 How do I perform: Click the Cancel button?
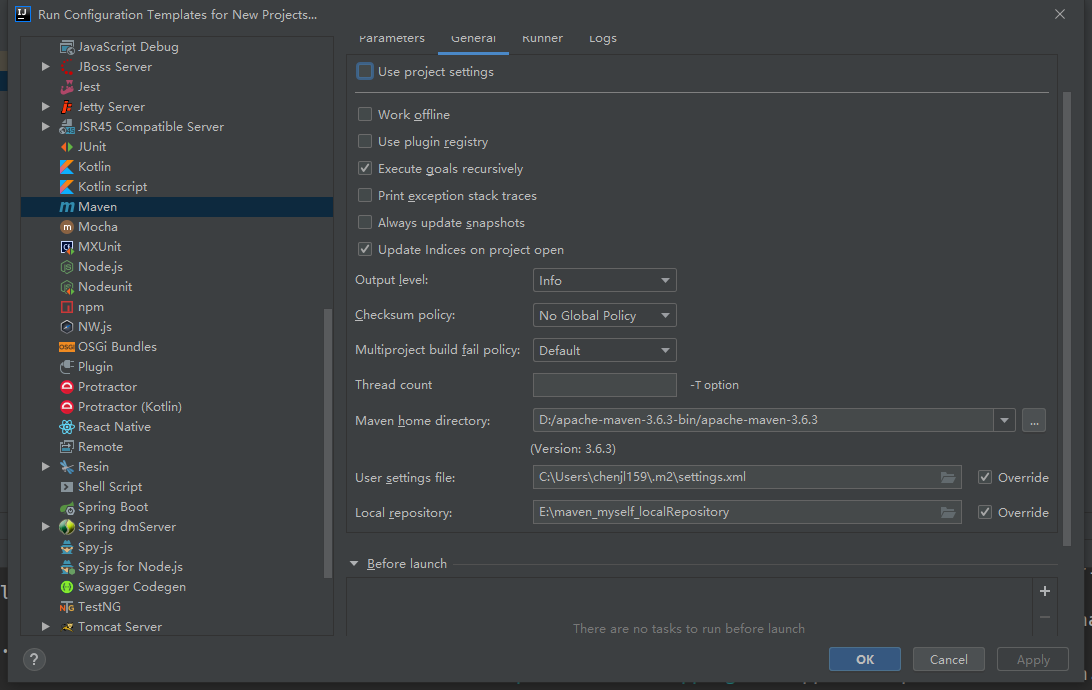(949, 660)
